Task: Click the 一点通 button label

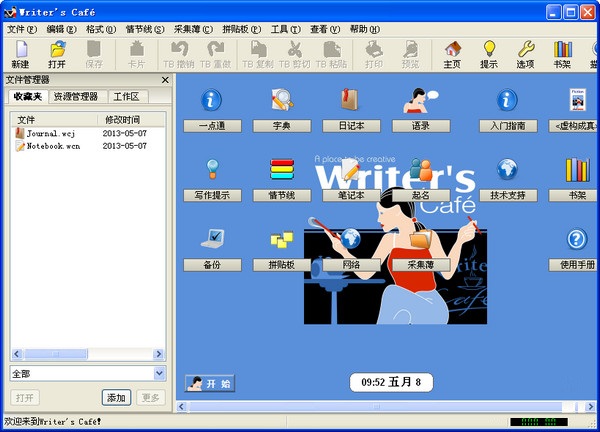Action: point(212,126)
